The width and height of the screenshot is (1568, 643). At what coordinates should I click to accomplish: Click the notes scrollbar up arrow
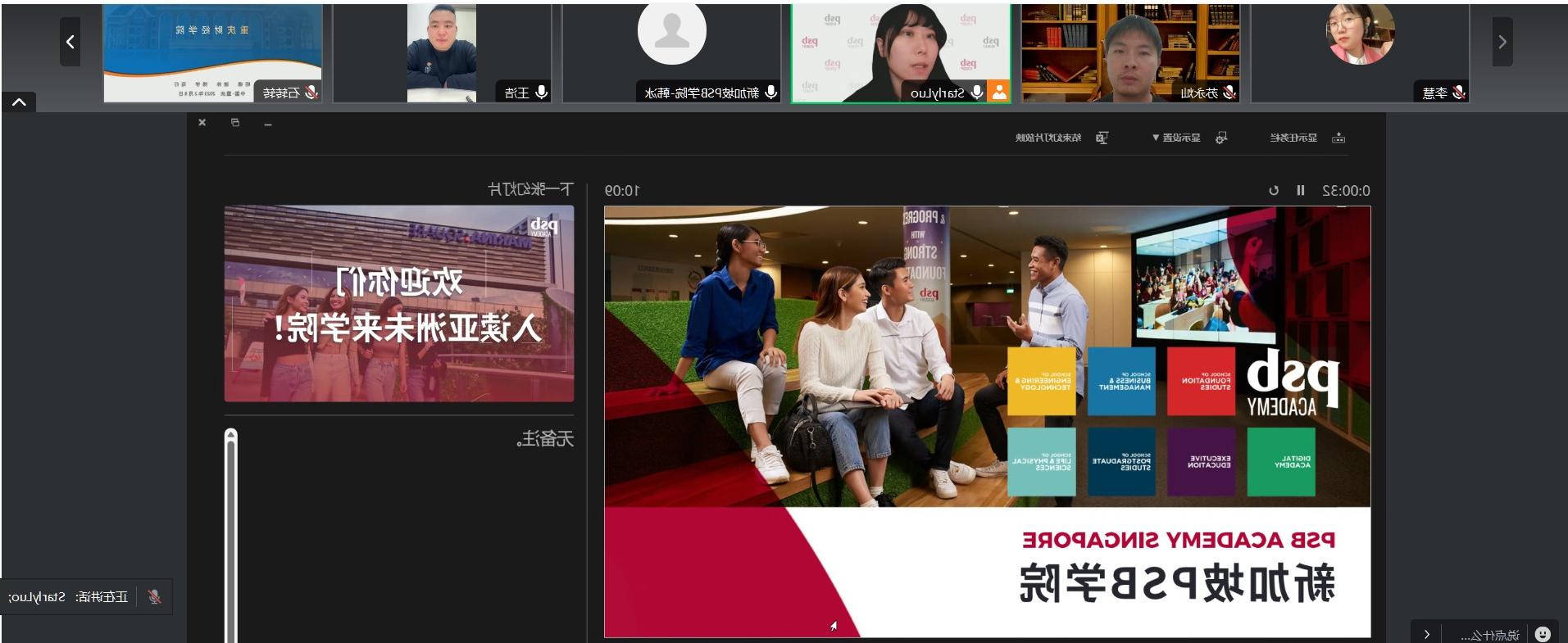click(231, 434)
